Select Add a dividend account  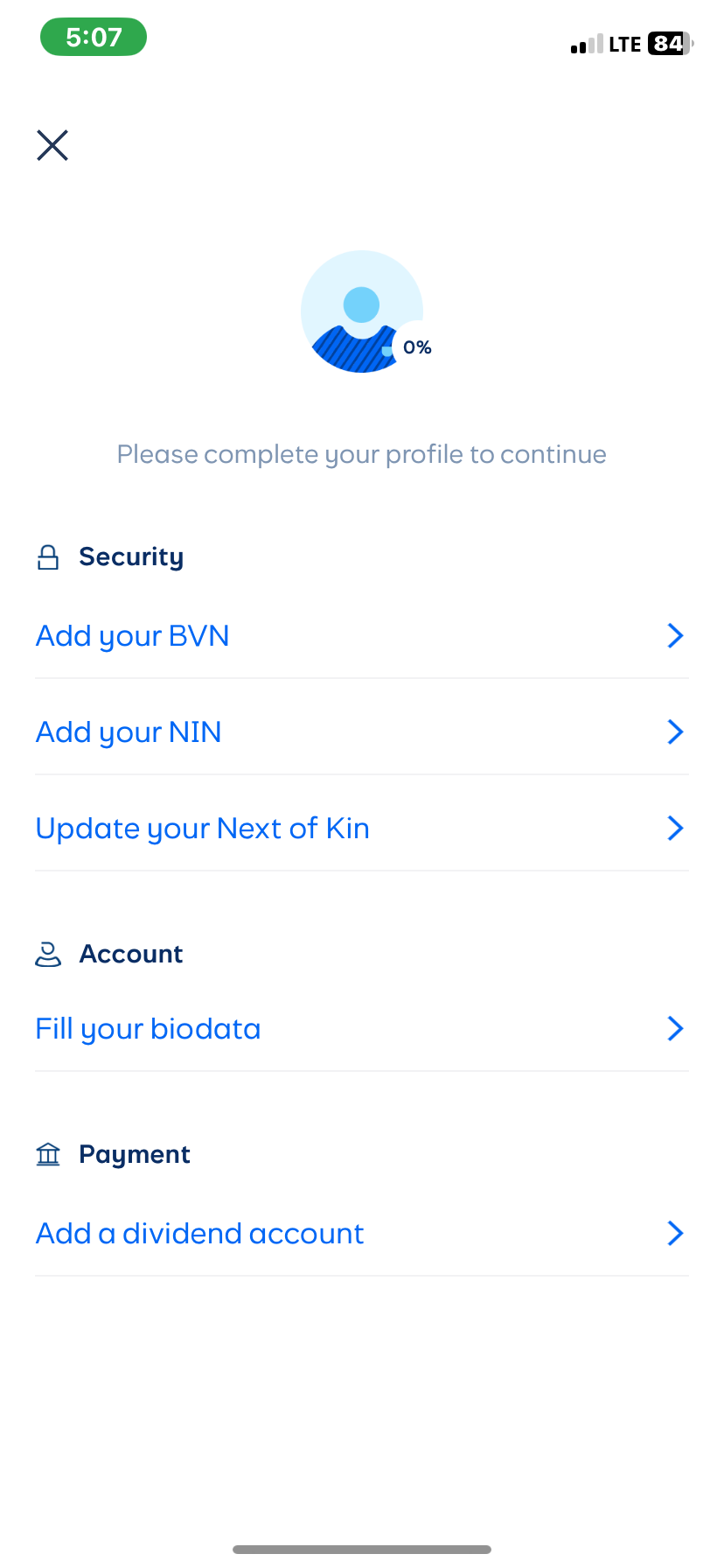pyautogui.click(x=200, y=1234)
